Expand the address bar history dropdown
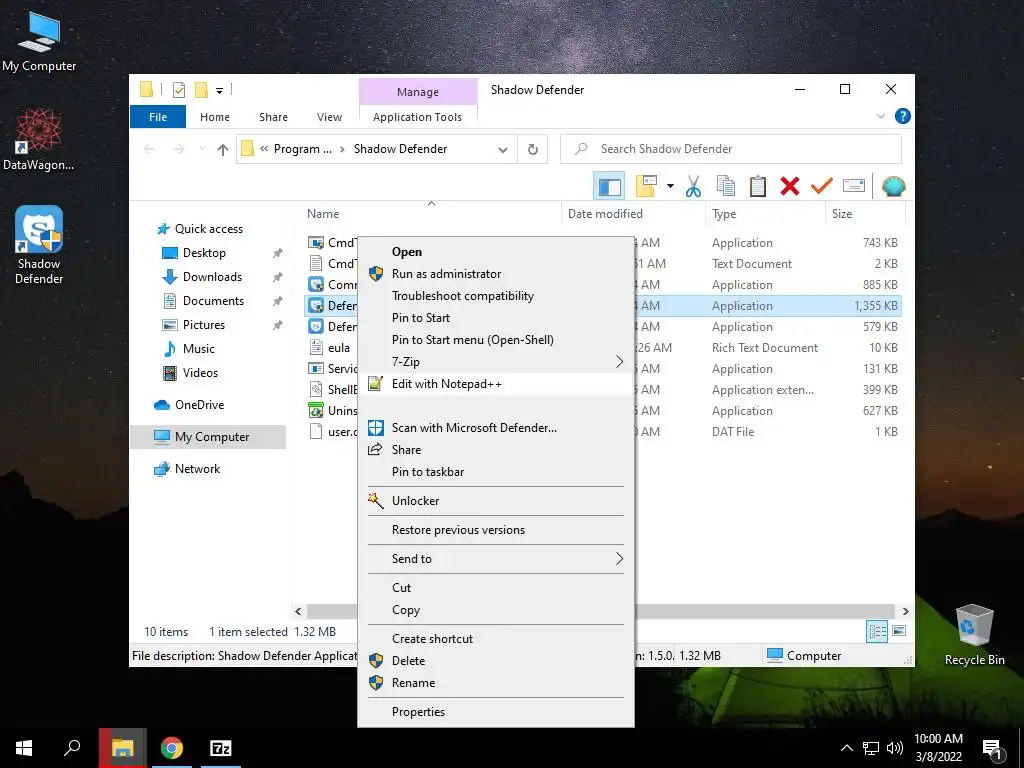This screenshot has width=1024, height=768. (x=503, y=150)
